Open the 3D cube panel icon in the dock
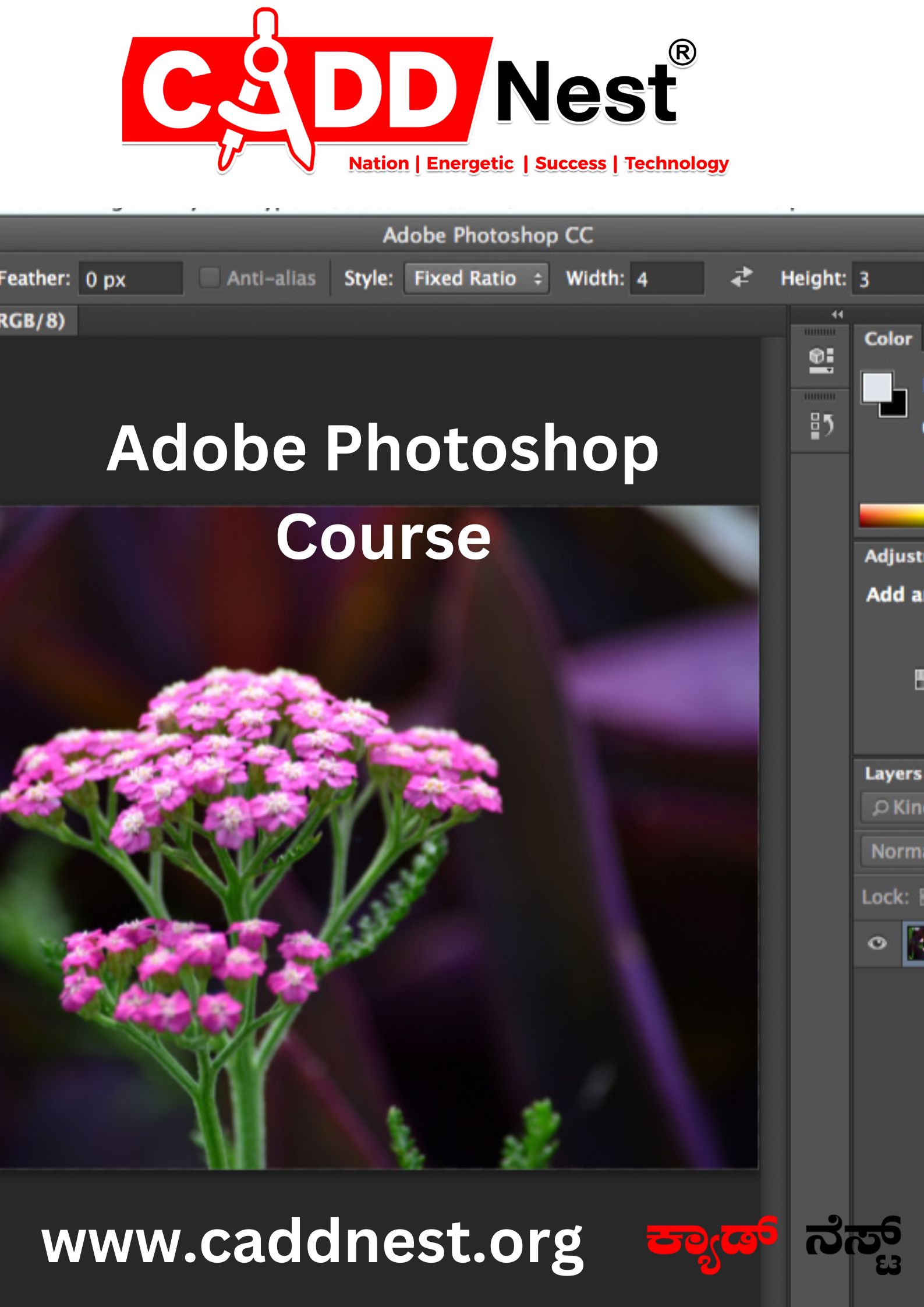Viewport: 924px width, 1307px height. (x=821, y=360)
